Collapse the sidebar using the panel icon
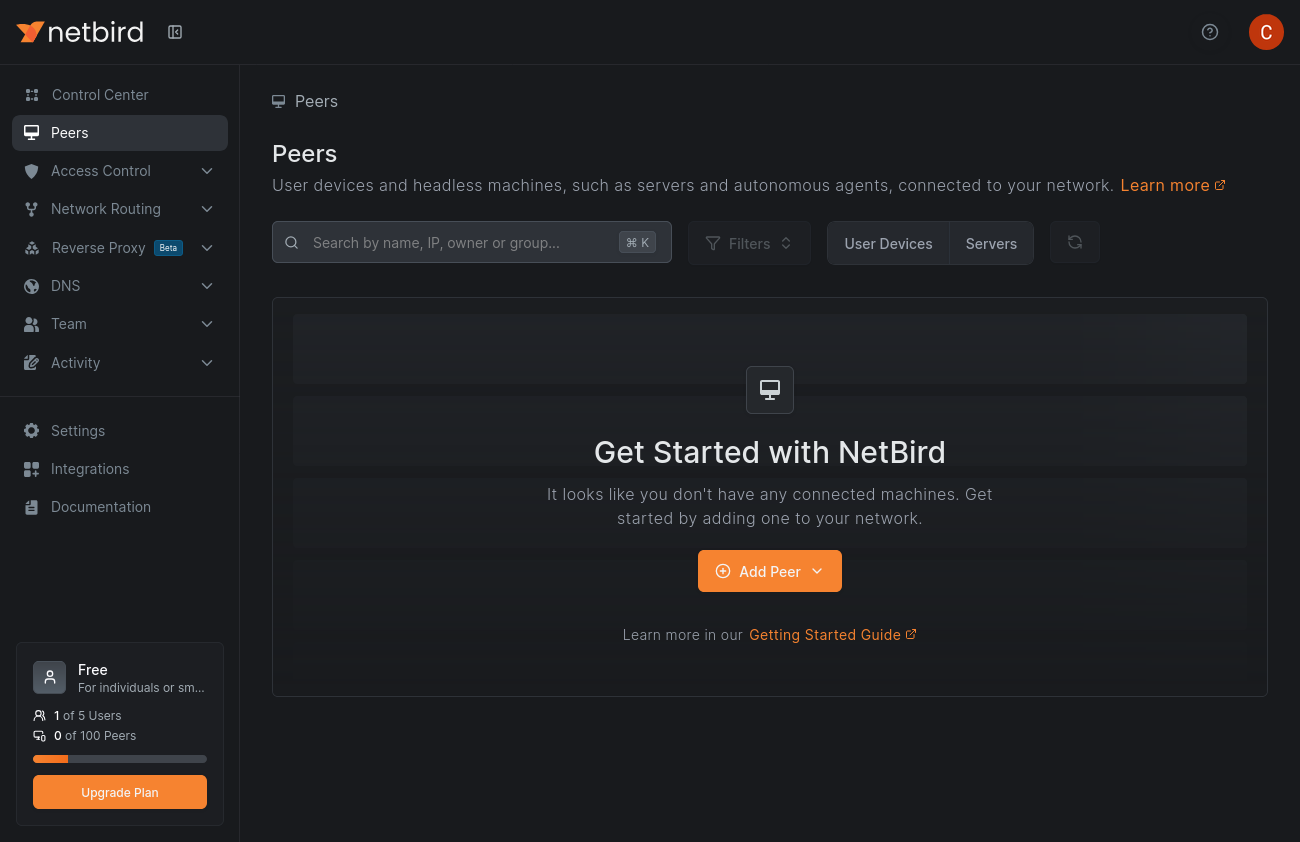Image resolution: width=1300 pixels, height=842 pixels. tap(175, 32)
